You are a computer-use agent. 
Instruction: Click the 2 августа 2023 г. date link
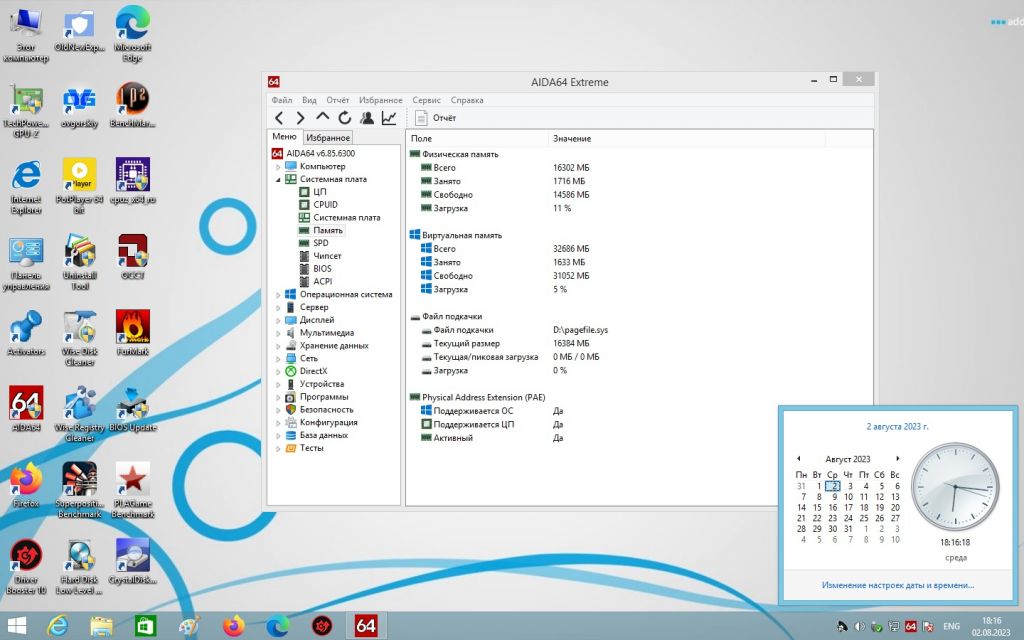click(897, 426)
